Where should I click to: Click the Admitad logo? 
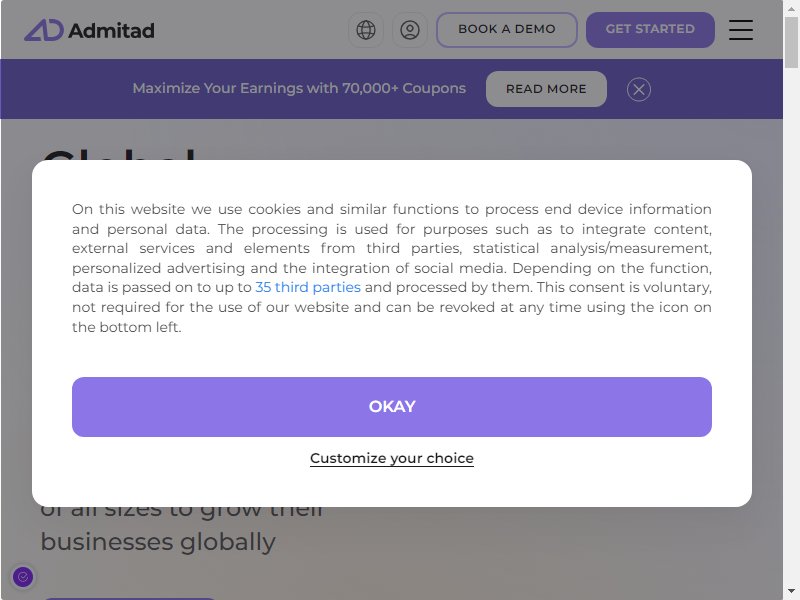89,30
